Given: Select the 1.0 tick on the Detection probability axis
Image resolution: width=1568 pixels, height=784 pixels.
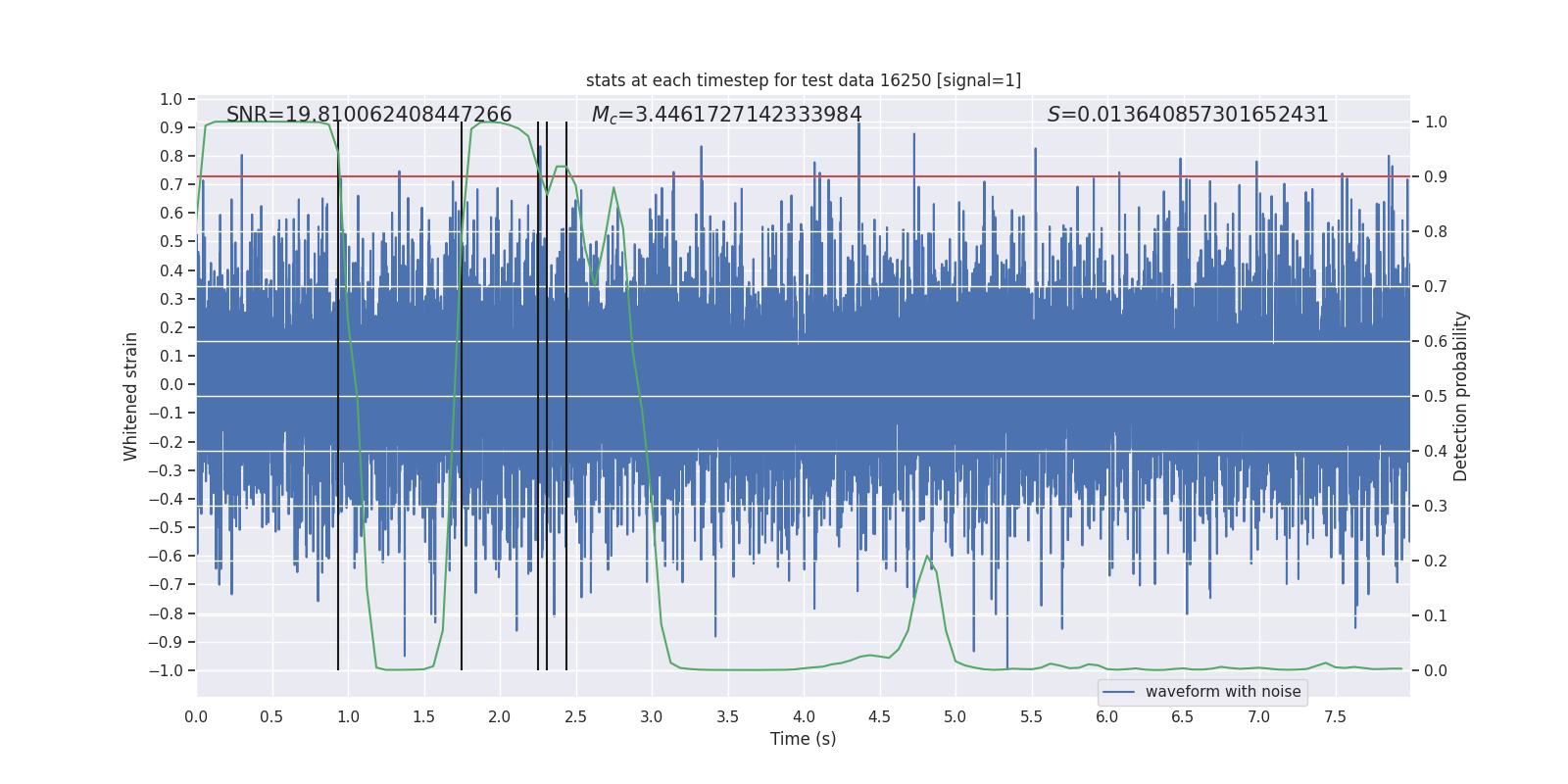Looking at the screenshot, I should [x=1436, y=122].
